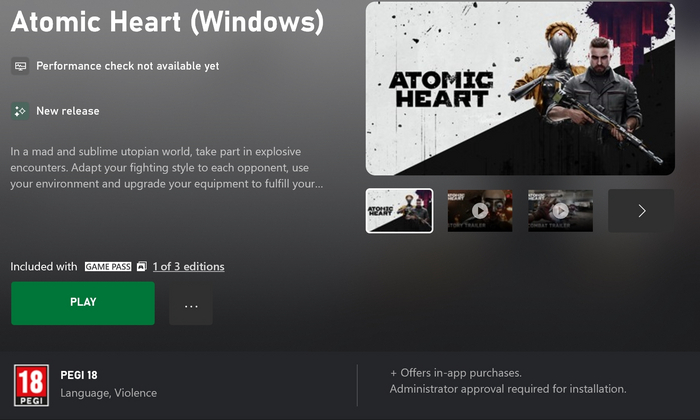Click 'Administrator approval required for installation' text

point(508,389)
